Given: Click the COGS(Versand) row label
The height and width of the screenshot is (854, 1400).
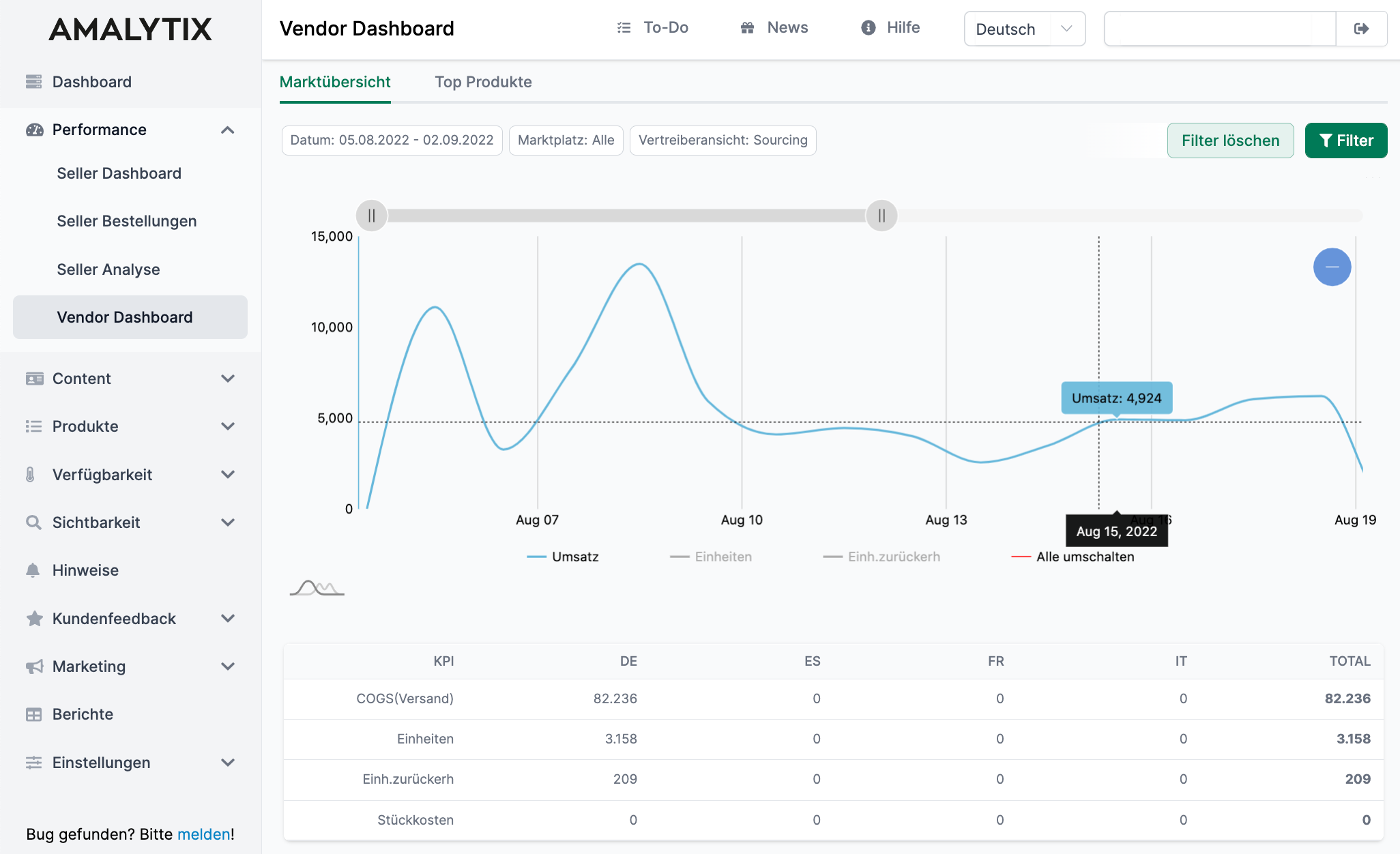Looking at the screenshot, I should (405, 698).
